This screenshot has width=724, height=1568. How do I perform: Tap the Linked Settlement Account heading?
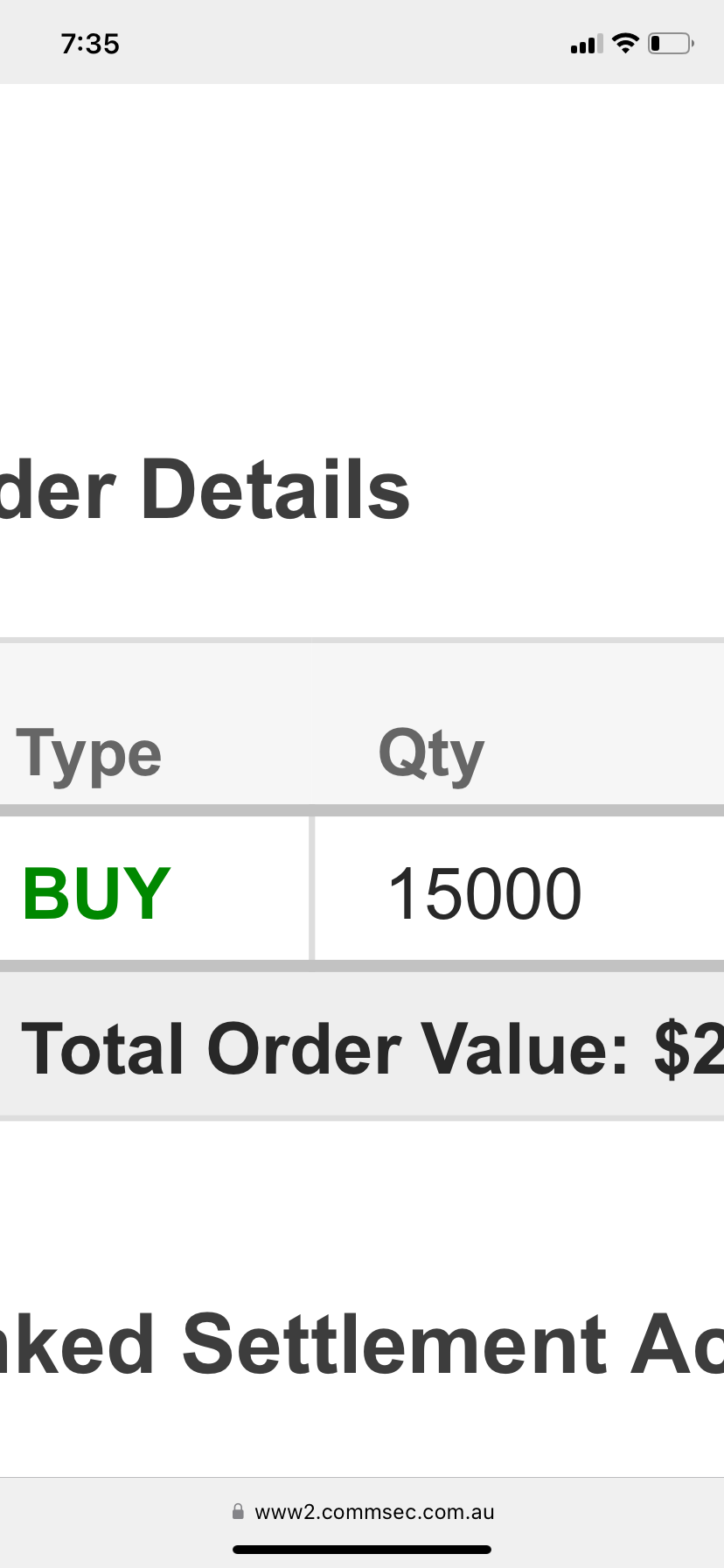362,1343
